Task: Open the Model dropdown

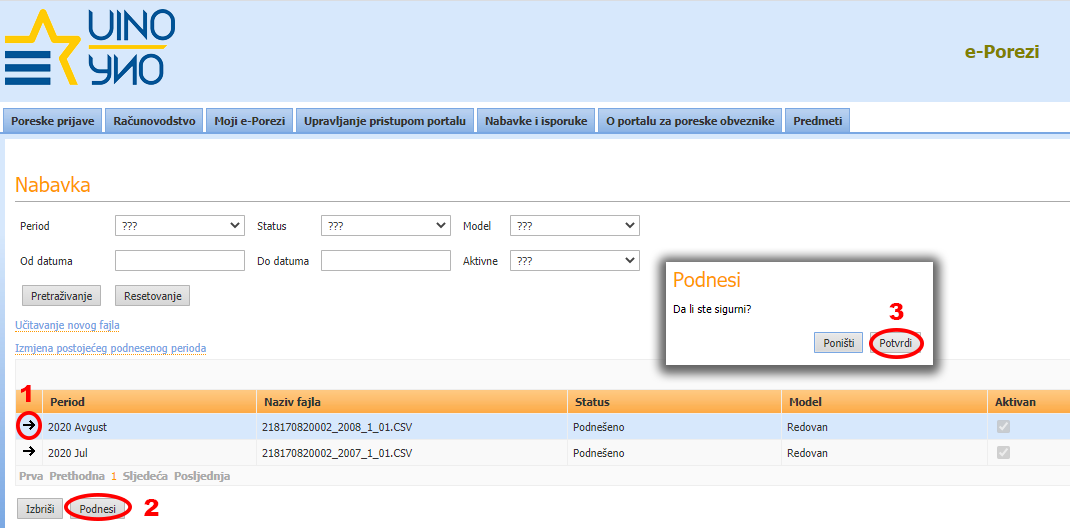Action: tap(575, 225)
